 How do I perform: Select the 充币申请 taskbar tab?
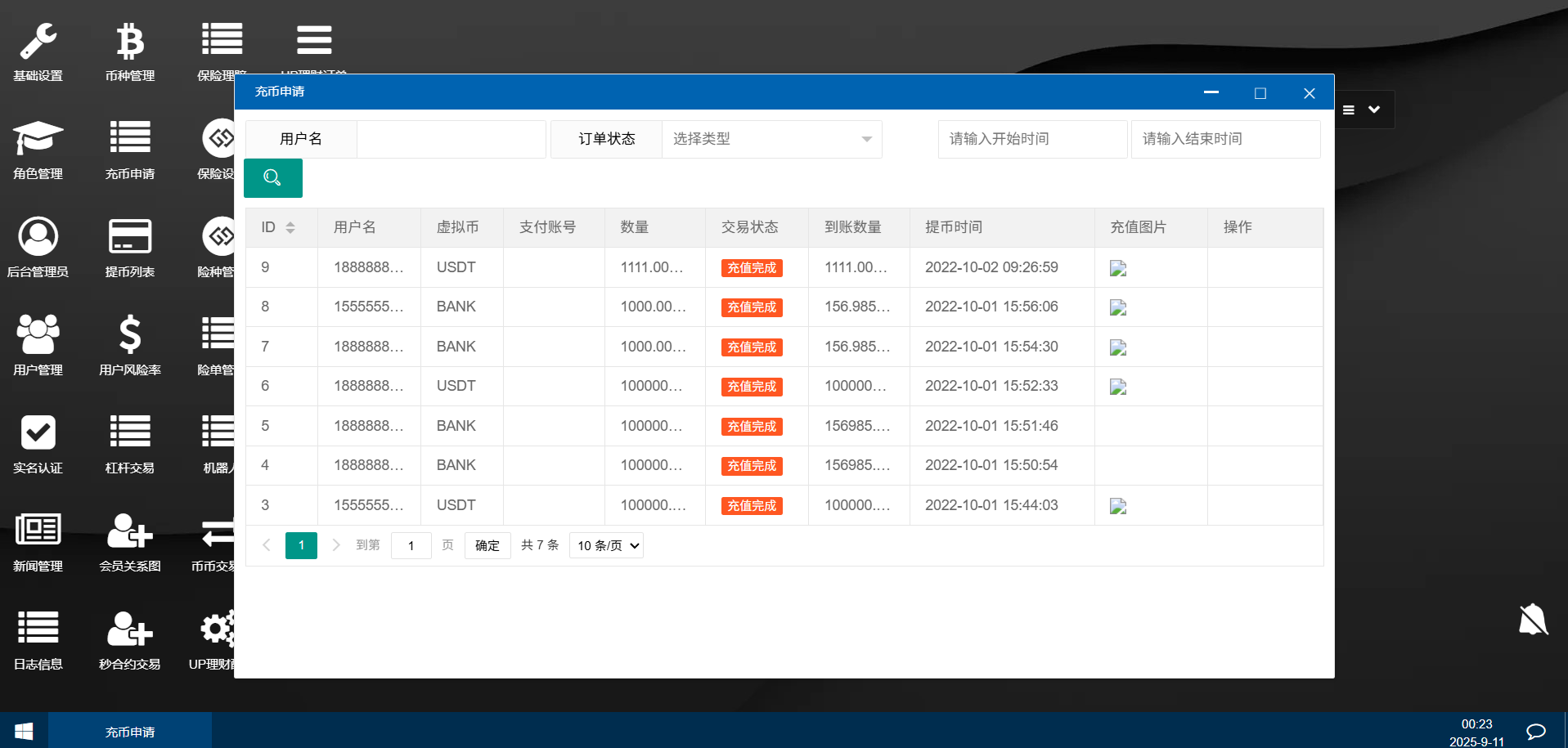[130, 732]
